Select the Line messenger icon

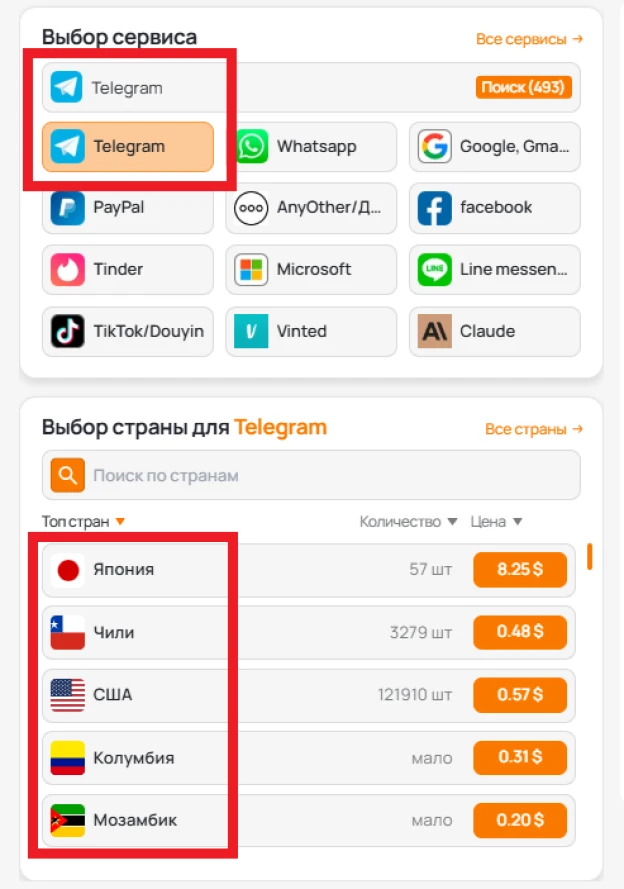point(435,269)
